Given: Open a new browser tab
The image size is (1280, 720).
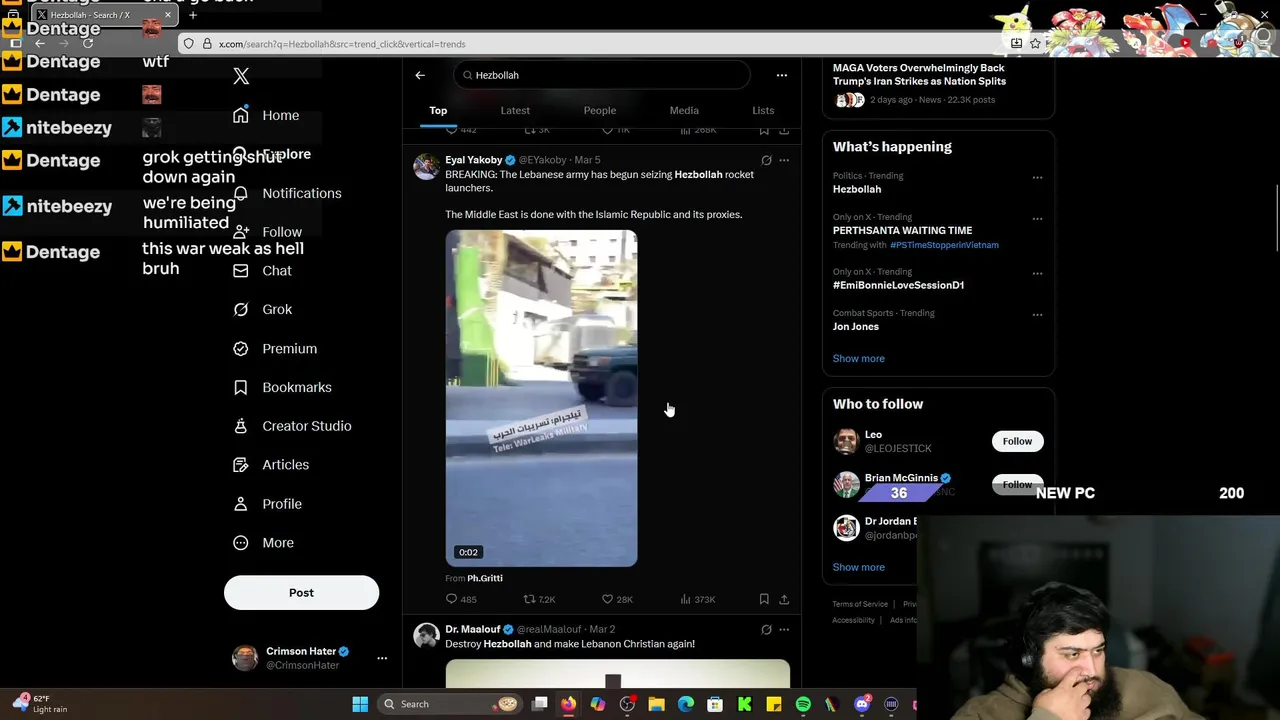Looking at the screenshot, I should (193, 15).
